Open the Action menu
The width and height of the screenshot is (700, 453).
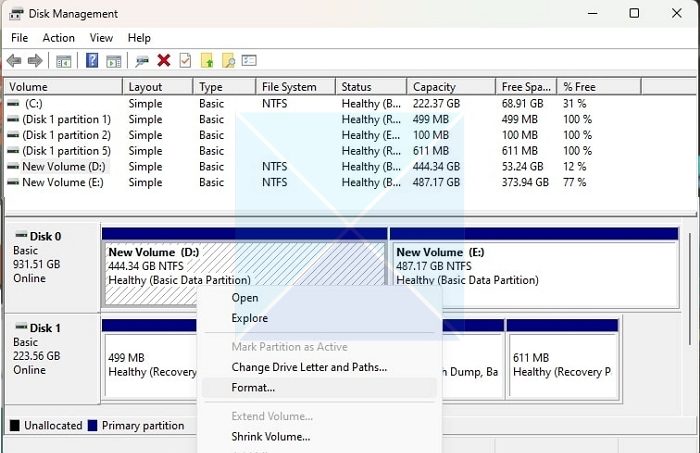tap(58, 38)
